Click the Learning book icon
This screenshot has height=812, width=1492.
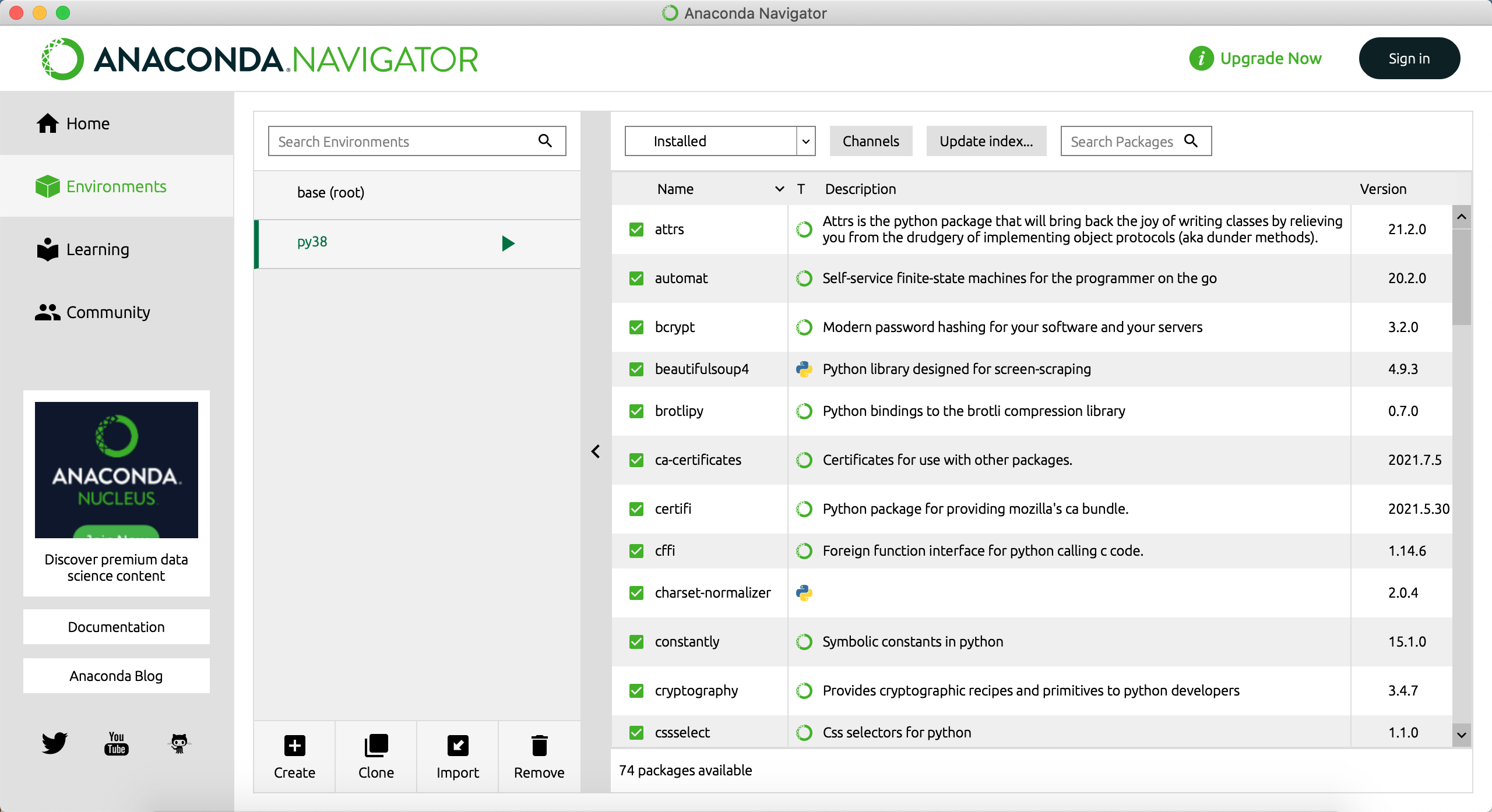click(48, 249)
